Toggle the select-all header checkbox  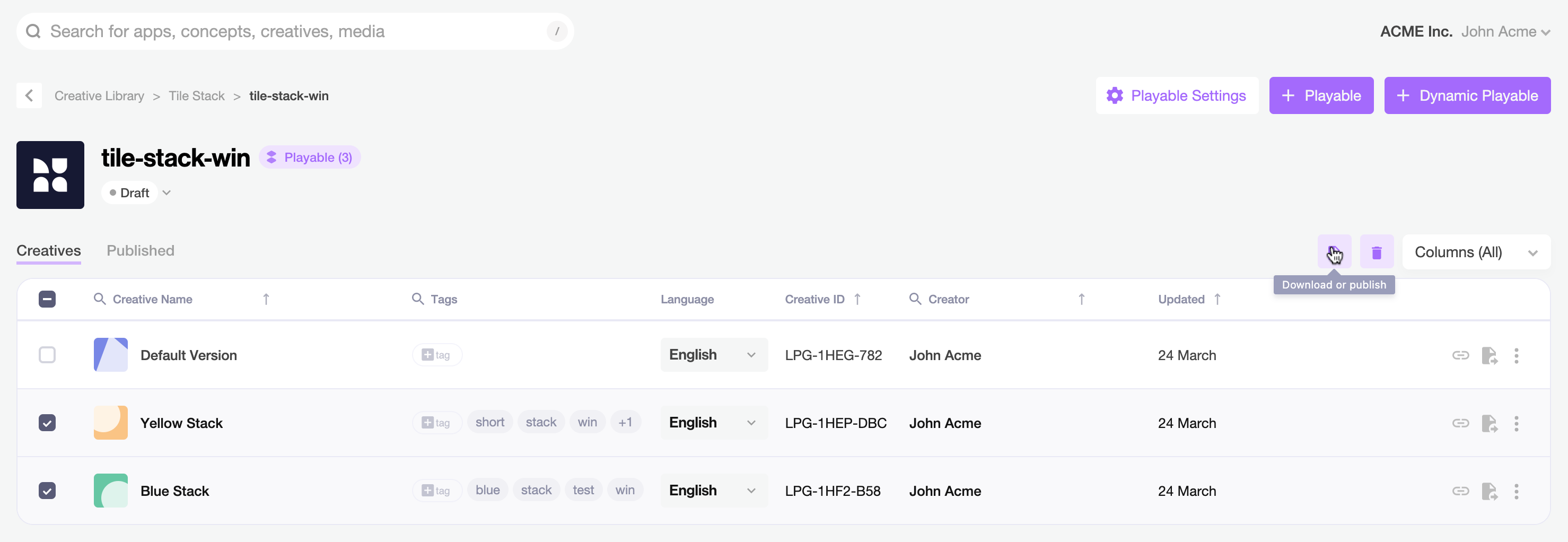48,299
